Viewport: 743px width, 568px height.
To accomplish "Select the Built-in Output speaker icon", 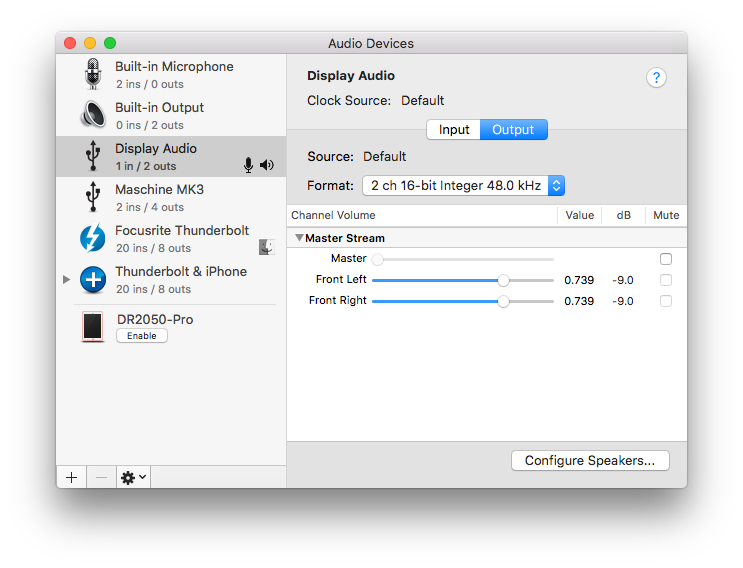I will (x=93, y=115).
